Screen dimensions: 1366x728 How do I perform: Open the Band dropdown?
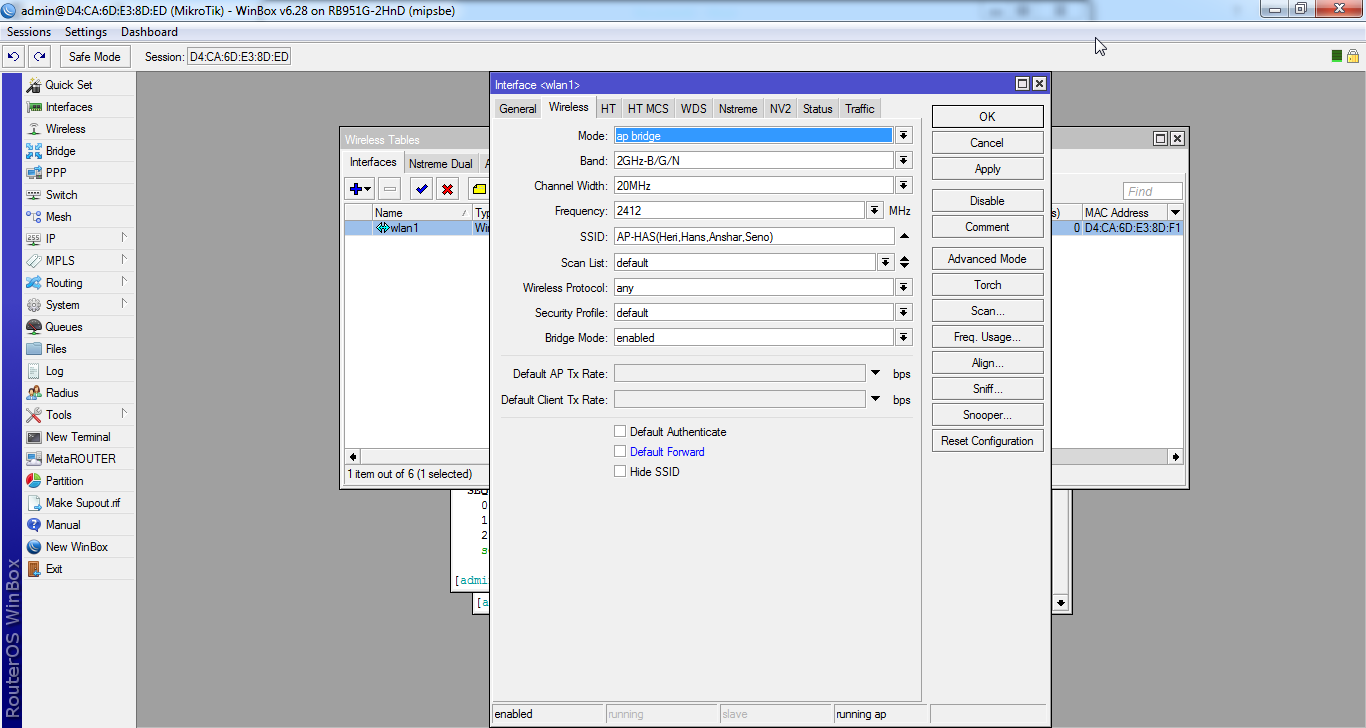[904, 161]
